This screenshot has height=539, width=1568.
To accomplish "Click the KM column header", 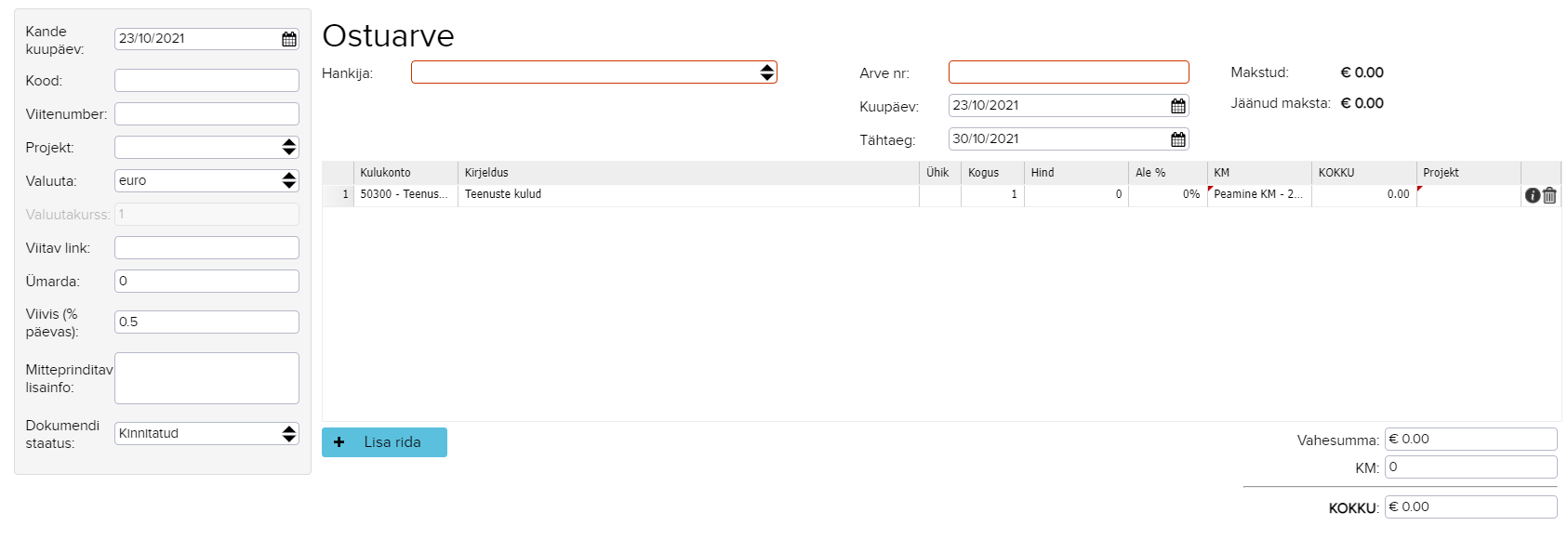I will [1259, 173].
